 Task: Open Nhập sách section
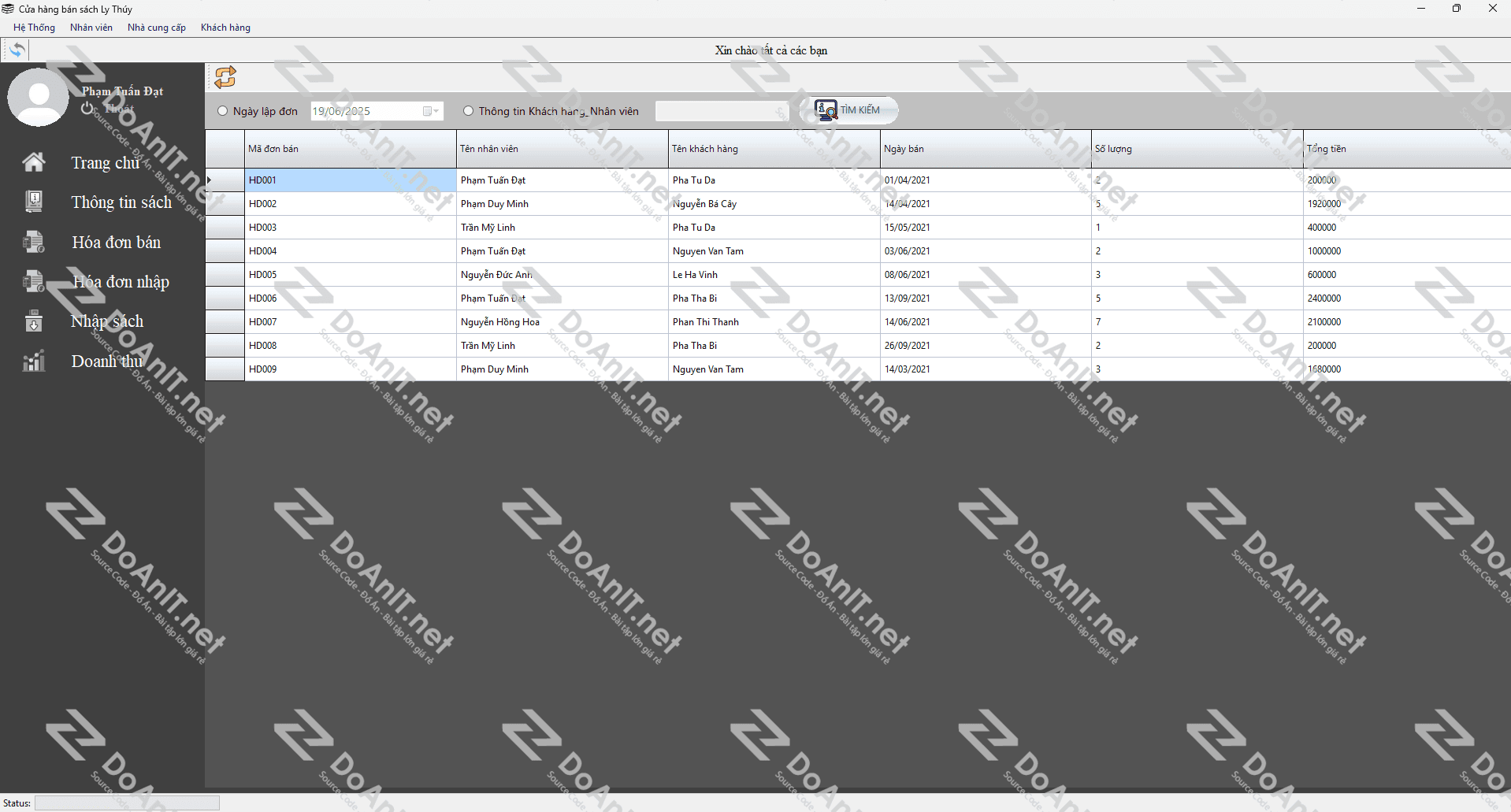click(107, 321)
